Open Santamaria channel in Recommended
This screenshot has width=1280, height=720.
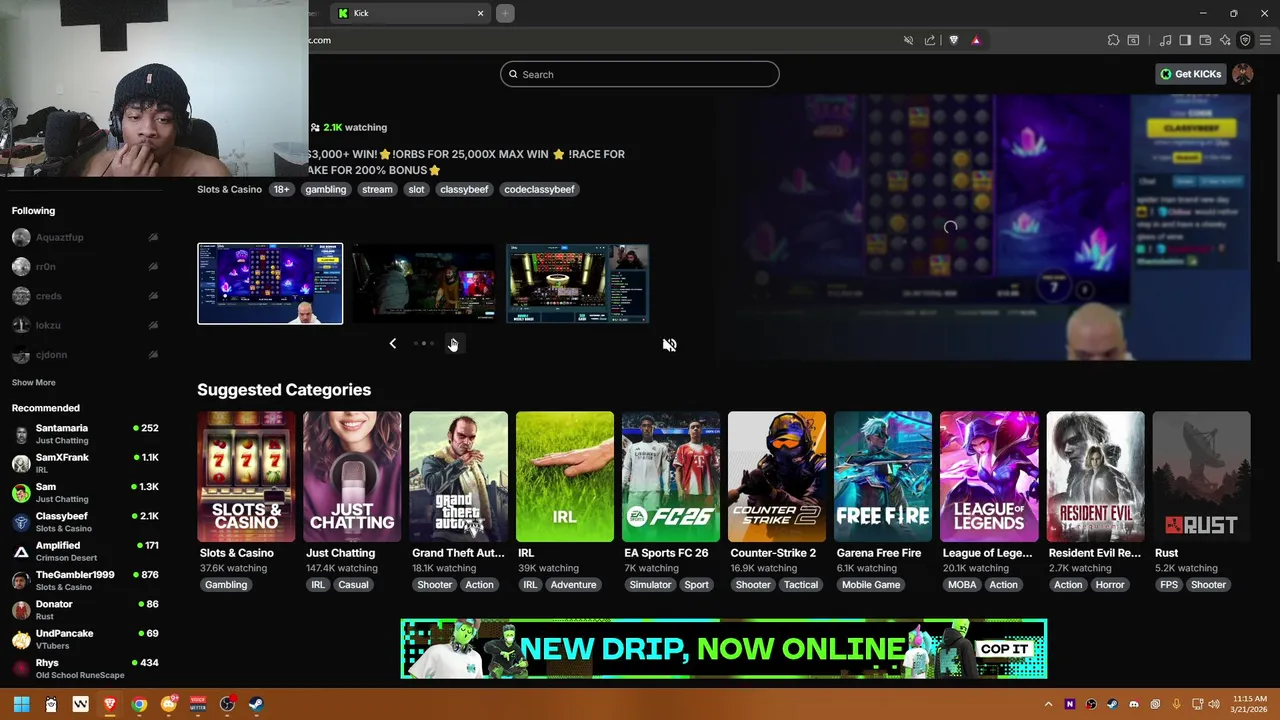(85, 434)
